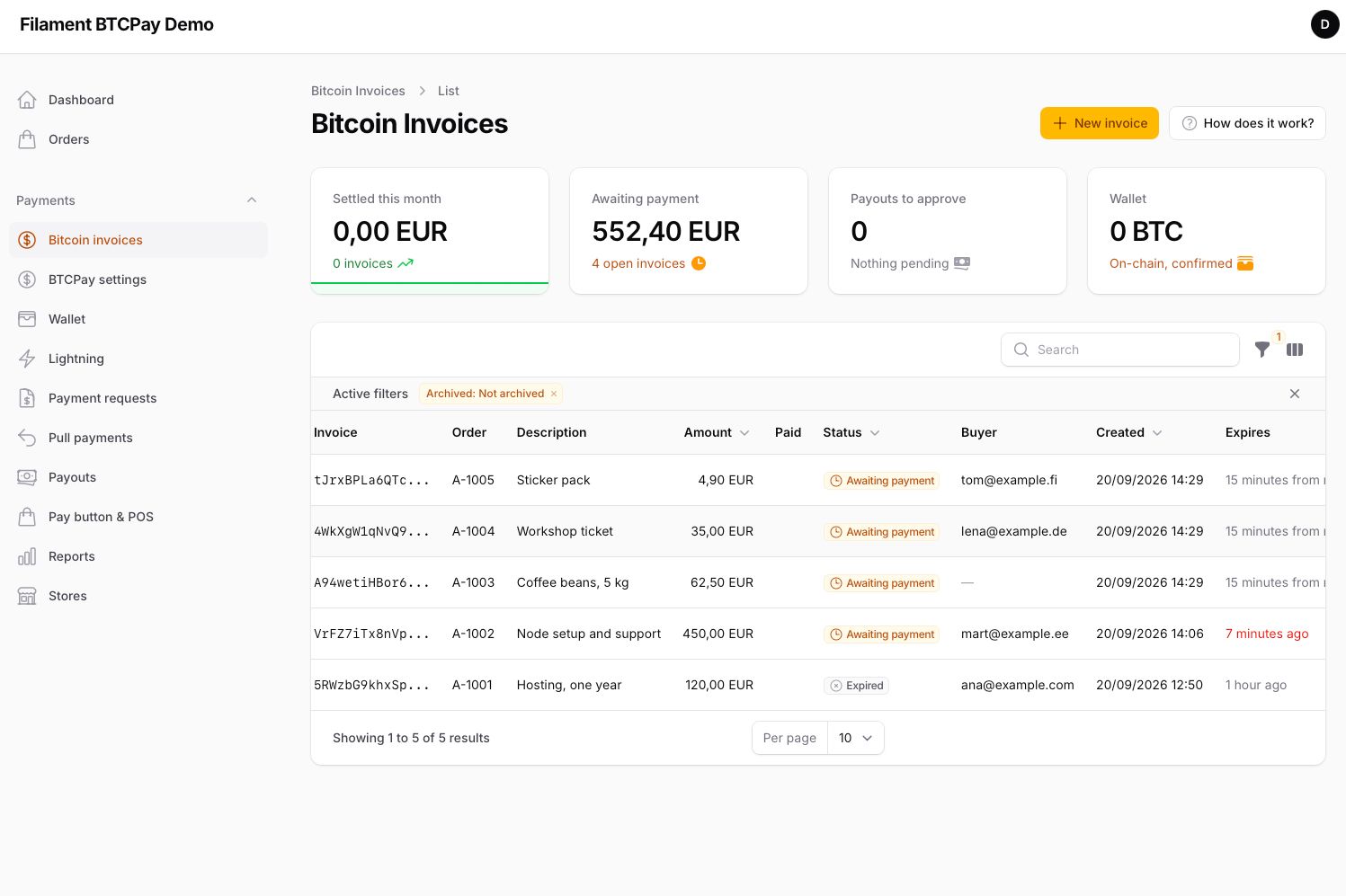This screenshot has height=896, width=1346.
Task: Click Awaiting payment badge for Sticker pack
Action: click(881, 481)
